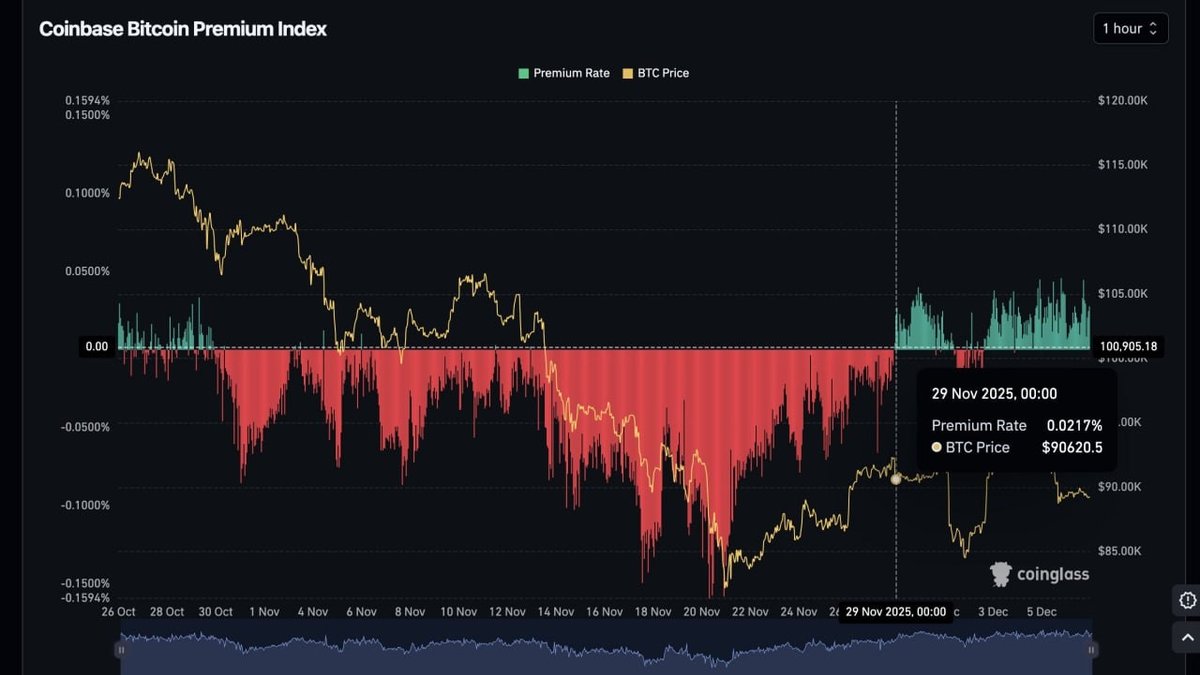Toggle visibility of the Premium Rate series
Screen dimensions: 1200x675
click(x=565, y=73)
